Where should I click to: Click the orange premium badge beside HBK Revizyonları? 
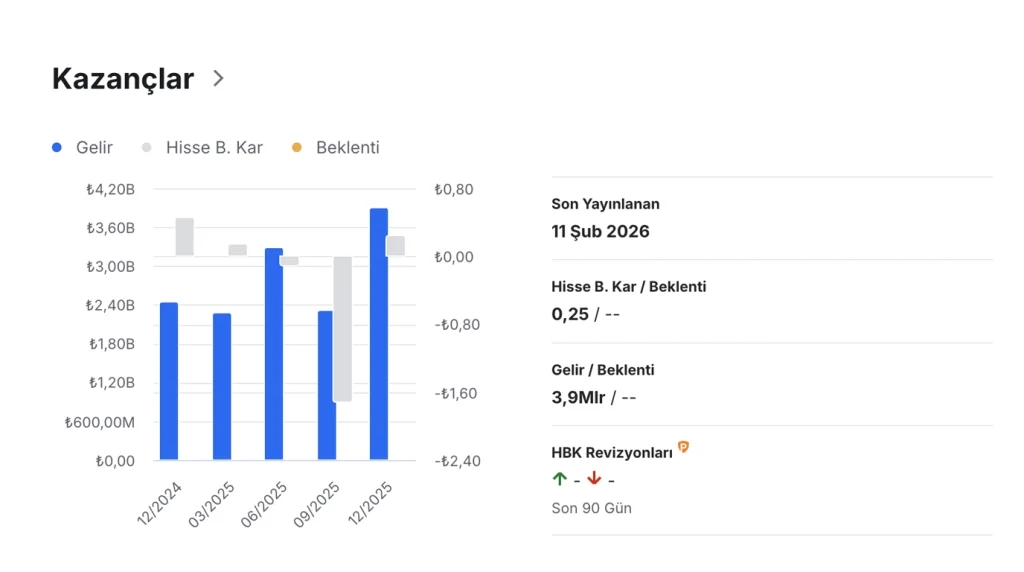coord(683,447)
